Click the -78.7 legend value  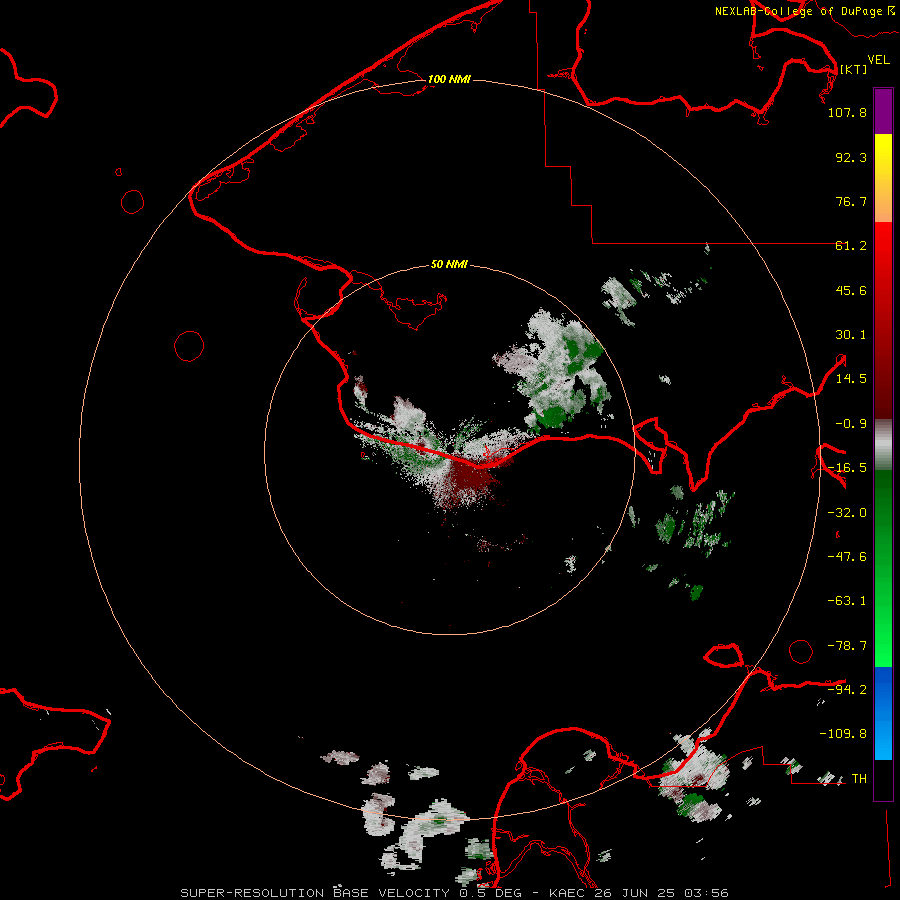pos(847,646)
